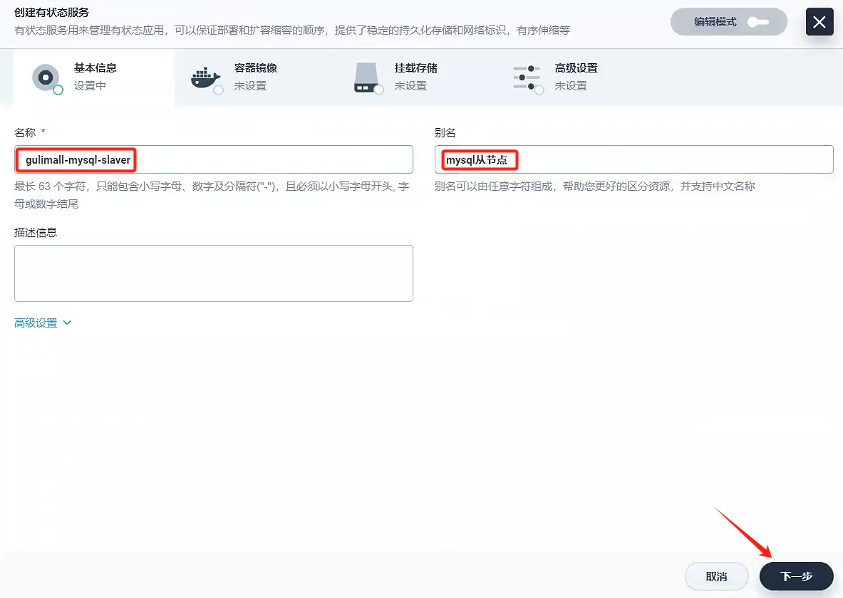The width and height of the screenshot is (843, 598).
Task: Open the 容器镜像 step tab
Action: point(254,78)
